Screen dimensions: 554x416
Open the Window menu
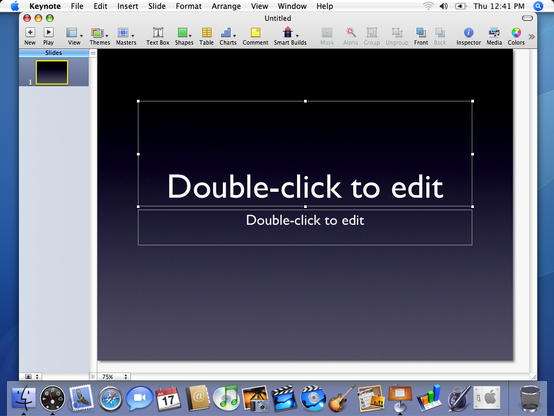tap(292, 6)
